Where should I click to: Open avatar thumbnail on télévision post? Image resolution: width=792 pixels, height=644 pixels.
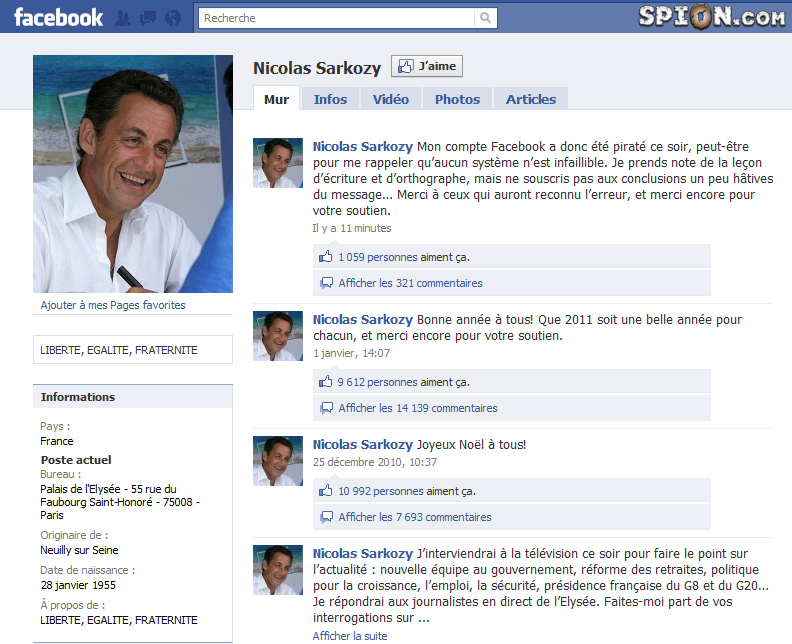click(x=278, y=570)
